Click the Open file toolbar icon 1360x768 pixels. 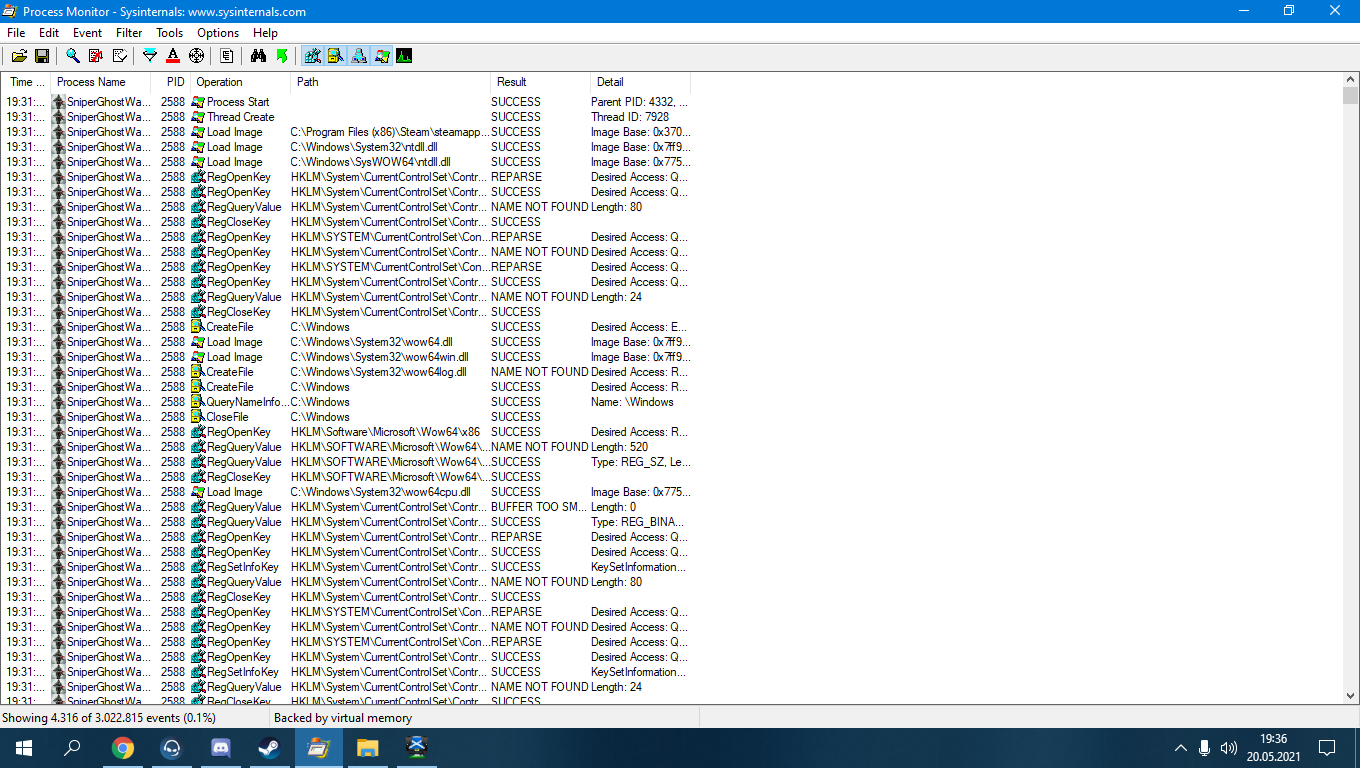(19, 56)
